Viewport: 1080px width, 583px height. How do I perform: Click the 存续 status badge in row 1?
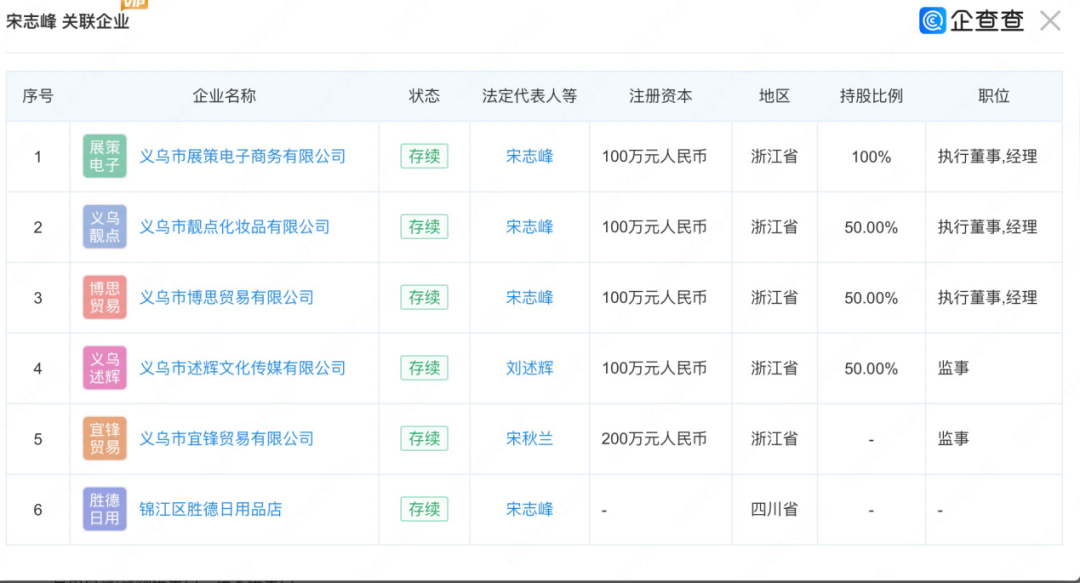point(424,156)
